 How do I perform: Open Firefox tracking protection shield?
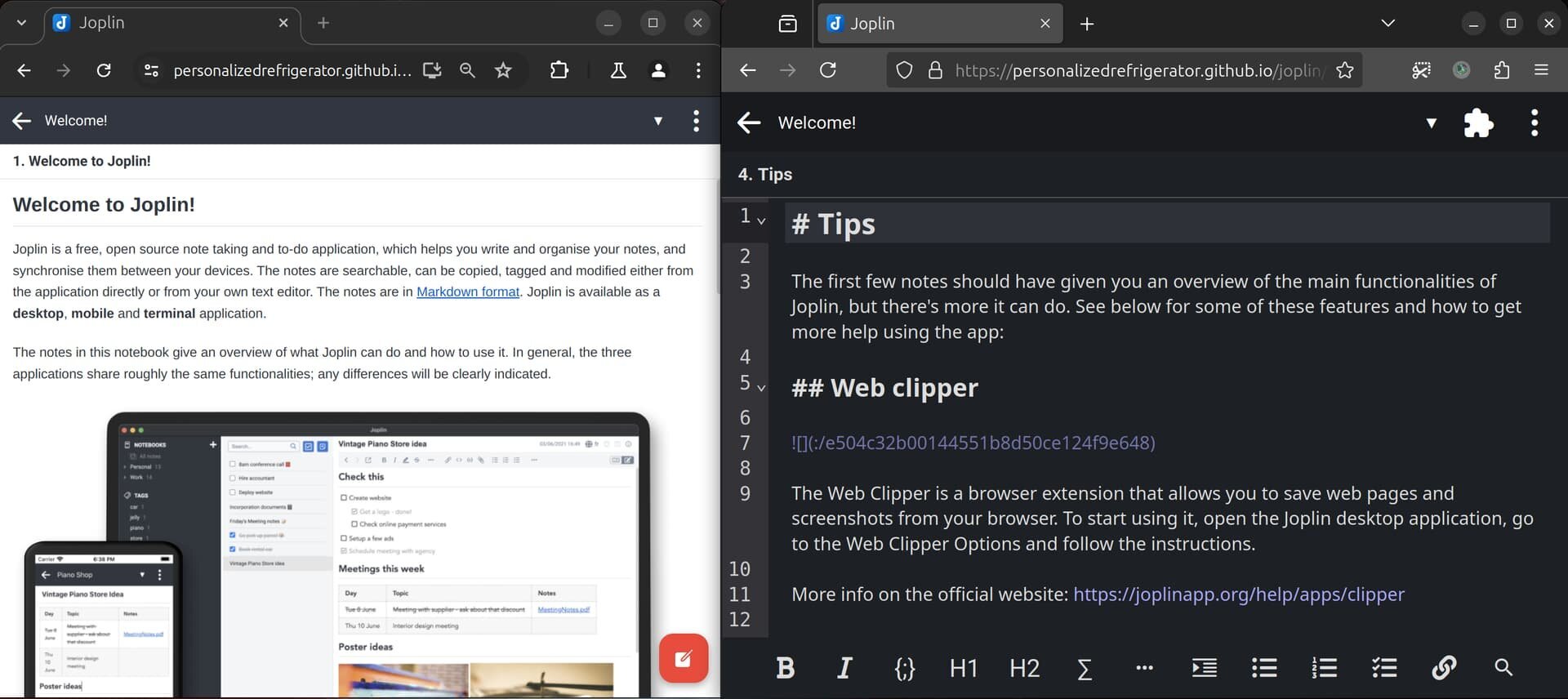[x=904, y=70]
